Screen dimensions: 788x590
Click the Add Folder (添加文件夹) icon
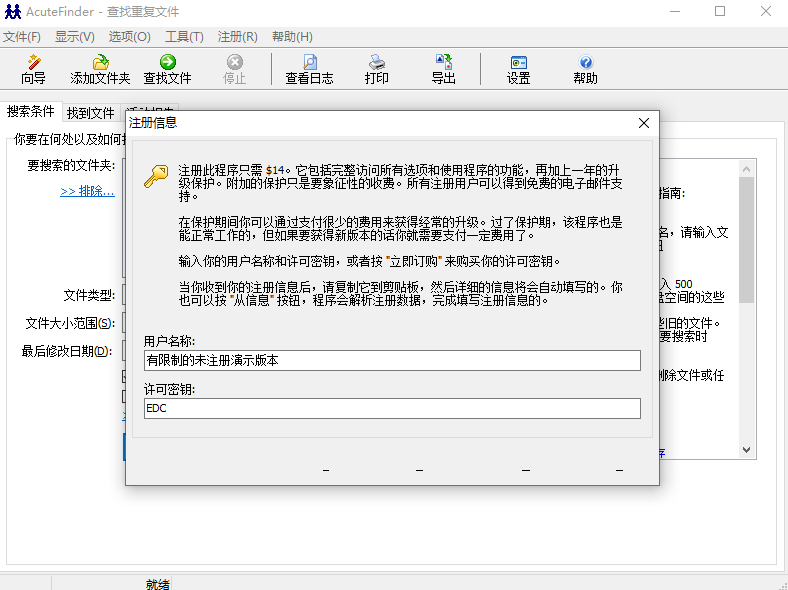(x=101, y=62)
